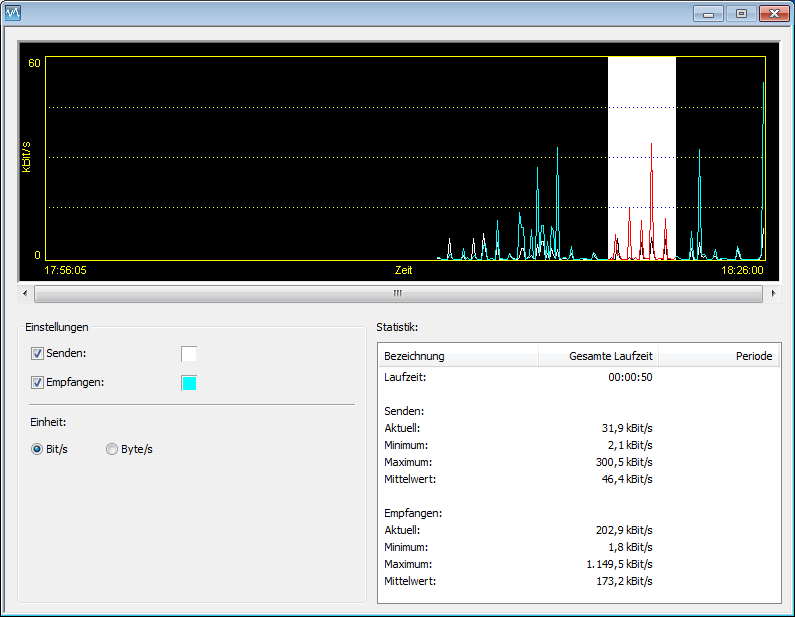Click the Gesamte Laufzeit column header
This screenshot has width=795, height=617.
[598, 356]
